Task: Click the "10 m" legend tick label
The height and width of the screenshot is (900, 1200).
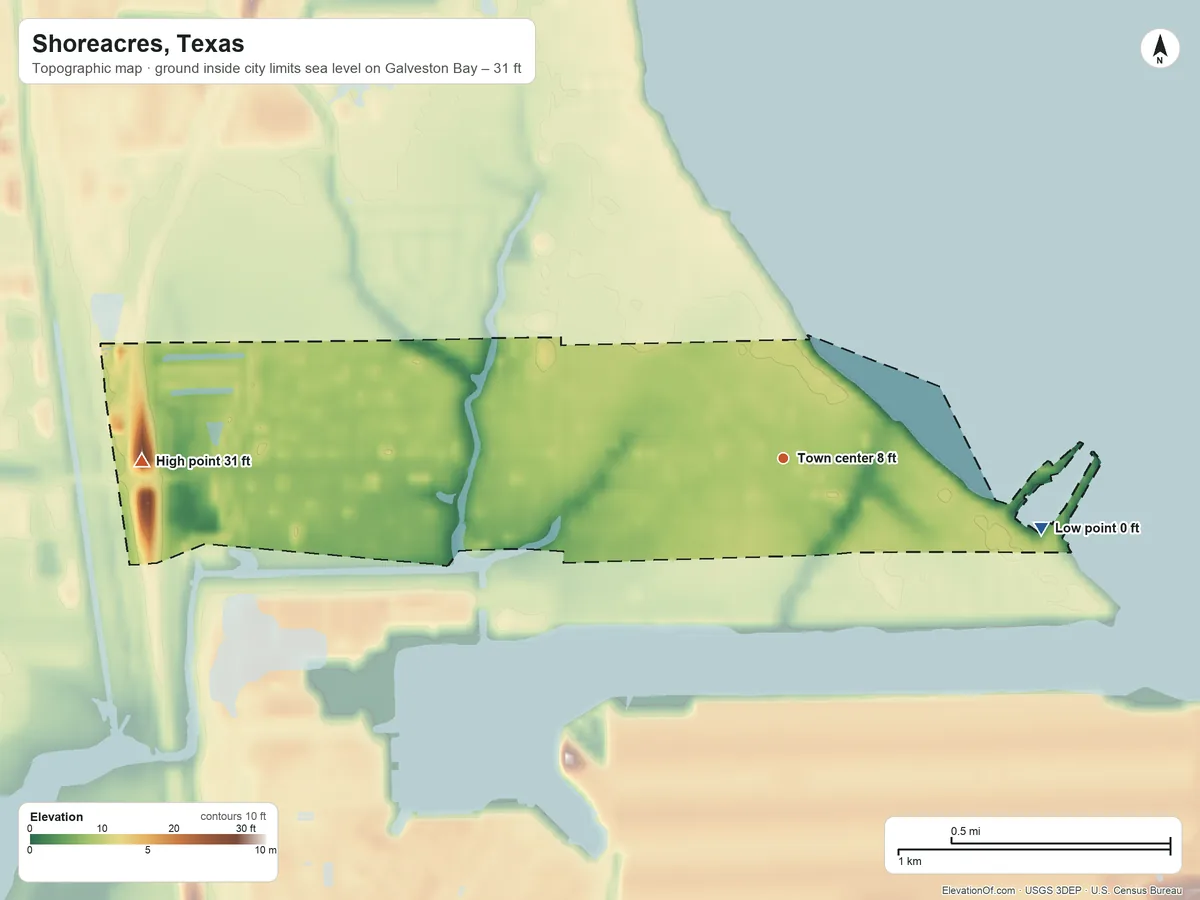Action: pyautogui.click(x=265, y=851)
